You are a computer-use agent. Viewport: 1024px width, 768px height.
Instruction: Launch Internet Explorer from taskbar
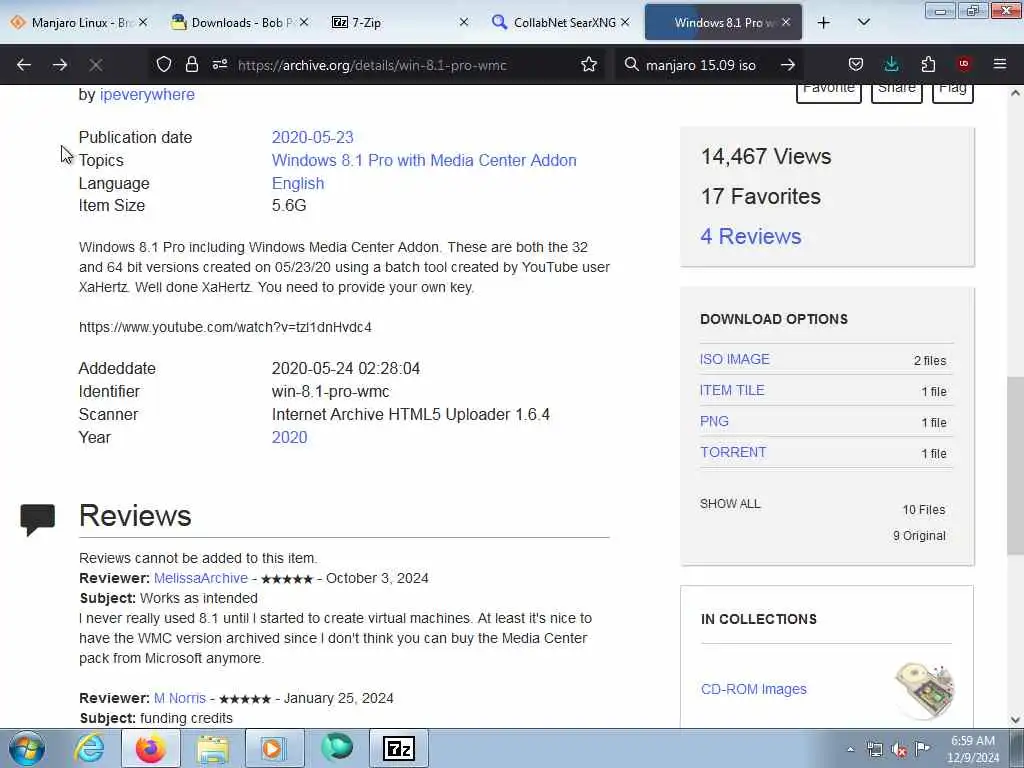point(89,748)
